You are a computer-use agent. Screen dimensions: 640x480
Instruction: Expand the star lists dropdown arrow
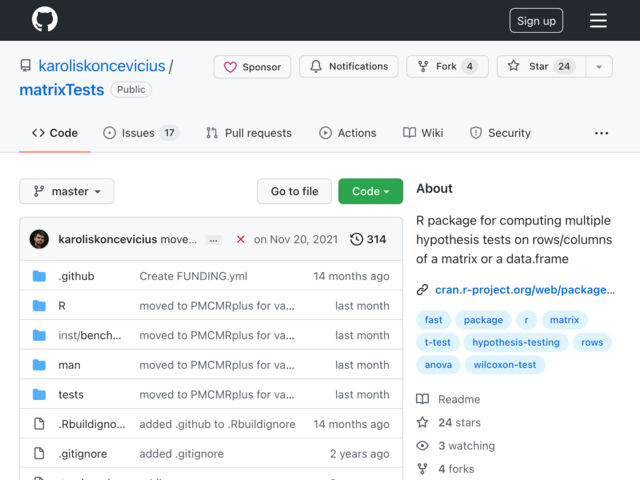coord(599,67)
